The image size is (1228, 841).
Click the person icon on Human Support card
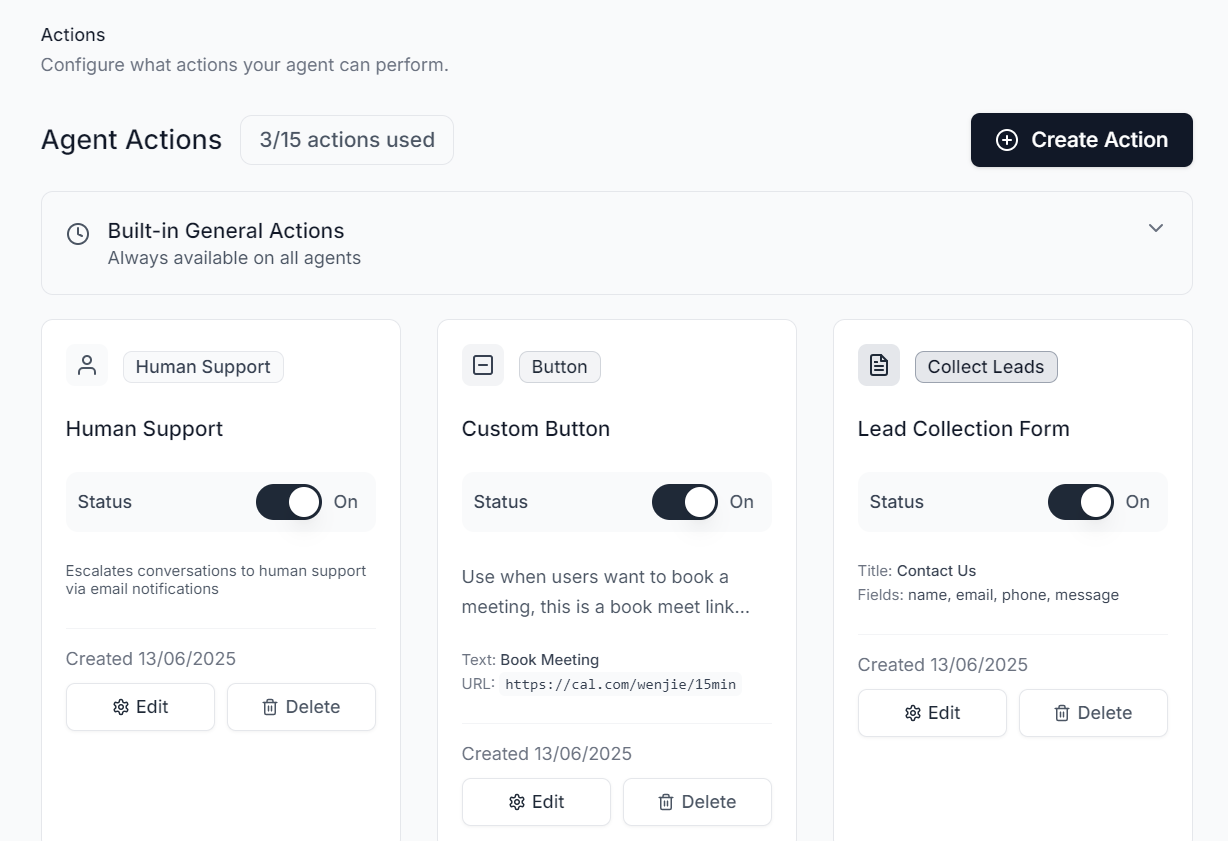point(87,365)
